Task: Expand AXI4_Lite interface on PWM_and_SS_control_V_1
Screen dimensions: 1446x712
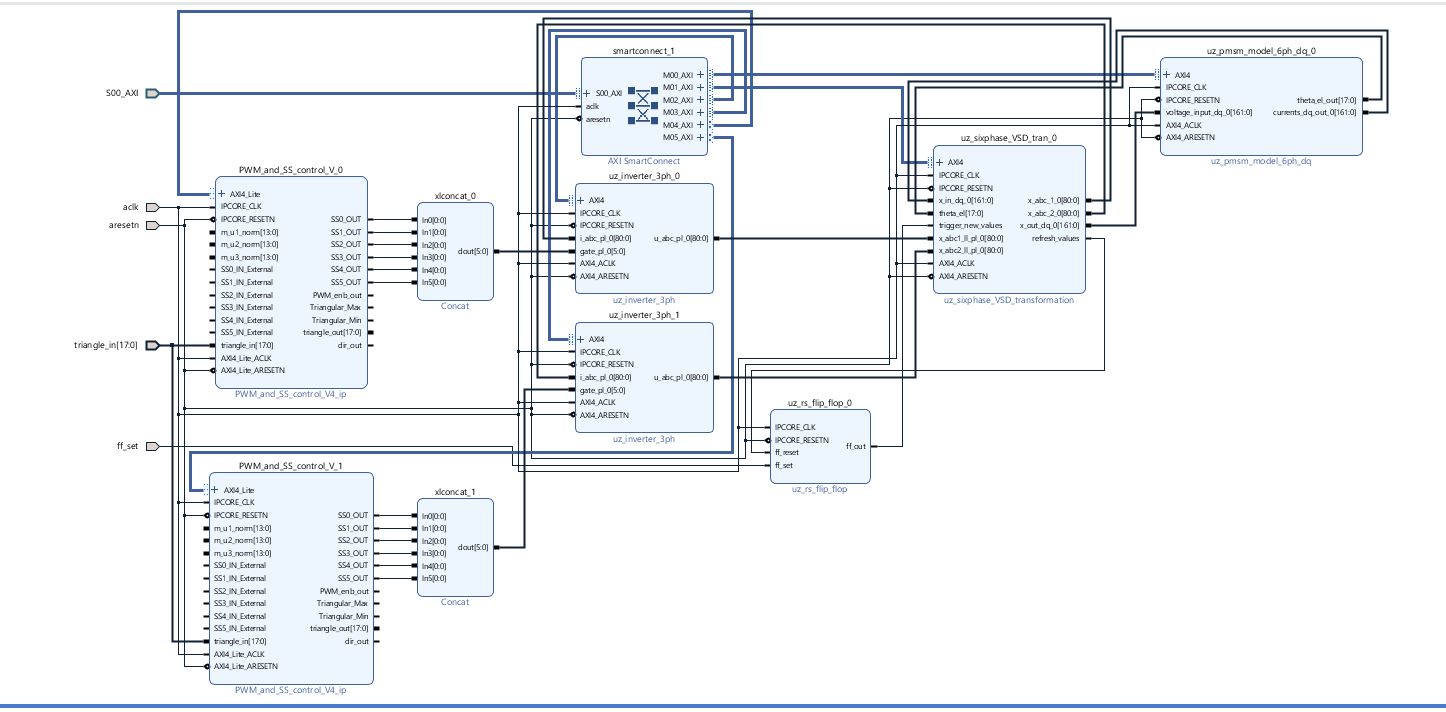Action: click(216, 490)
